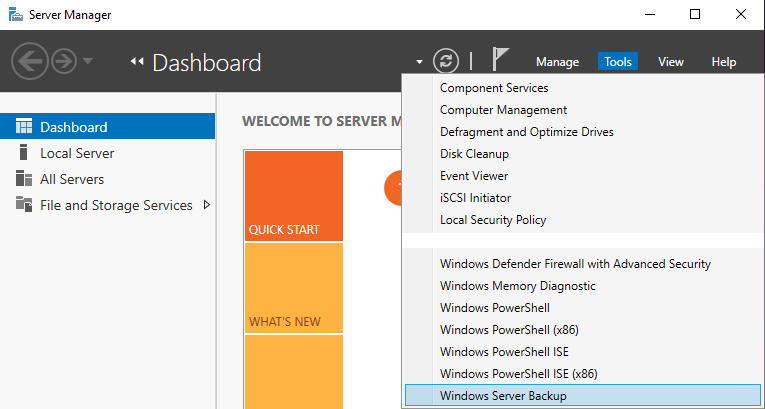Open the Manage menu

pyautogui.click(x=557, y=62)
